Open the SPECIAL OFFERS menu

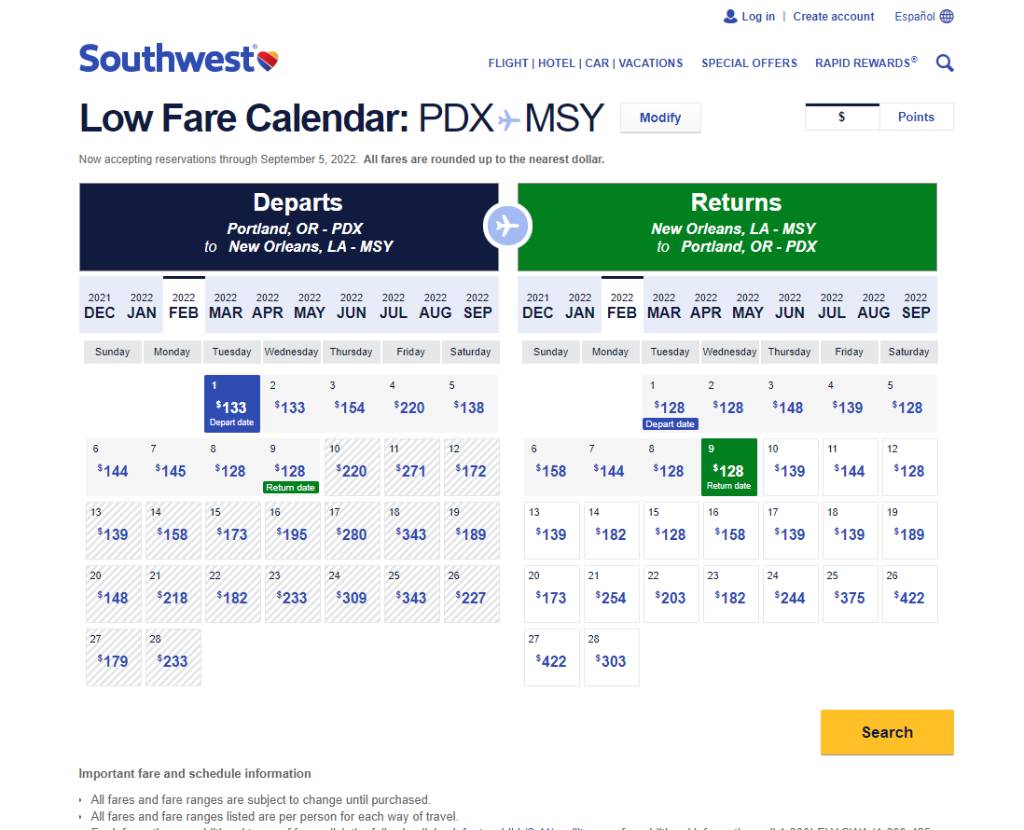point(749,63)
